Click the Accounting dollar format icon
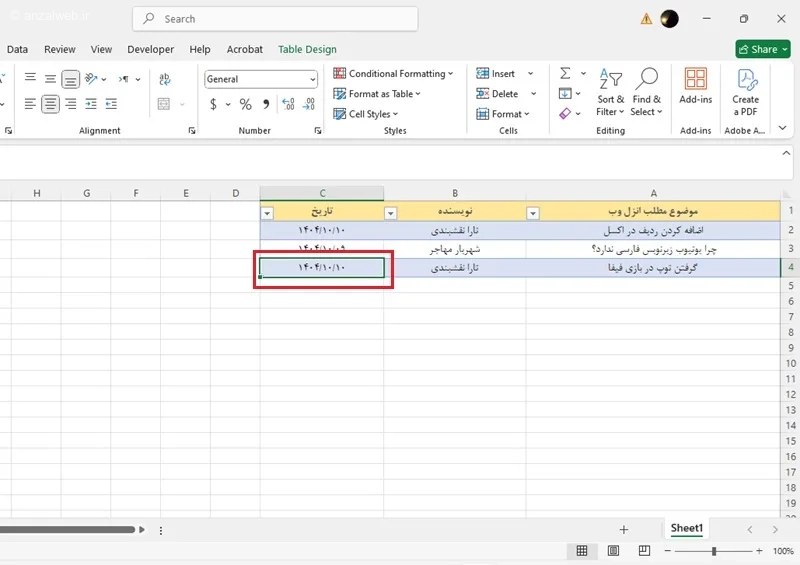 (x=213, y=105)
